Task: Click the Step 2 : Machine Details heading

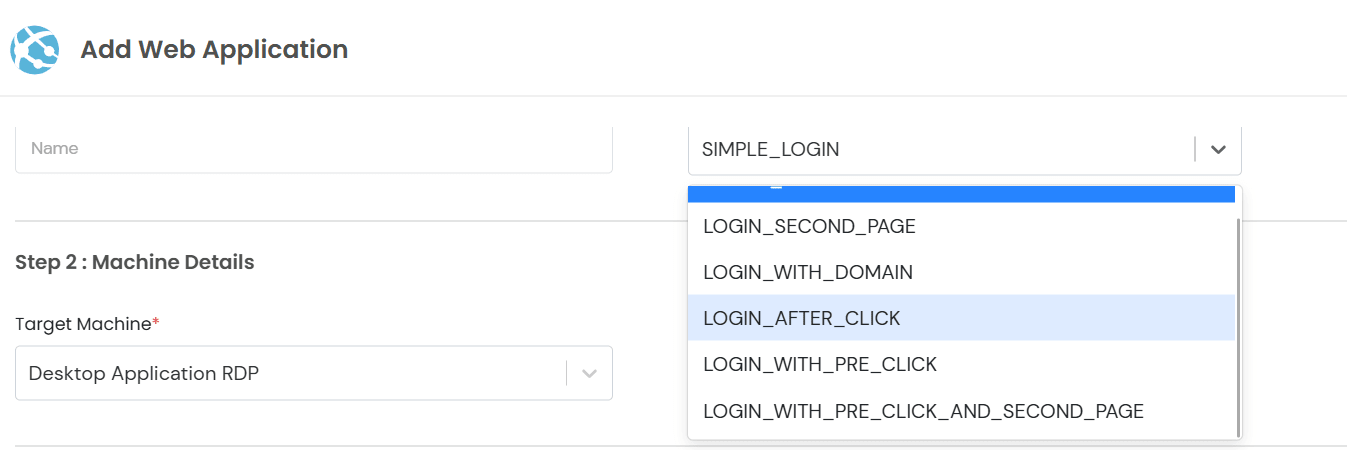Action: (x=135, y=262)
